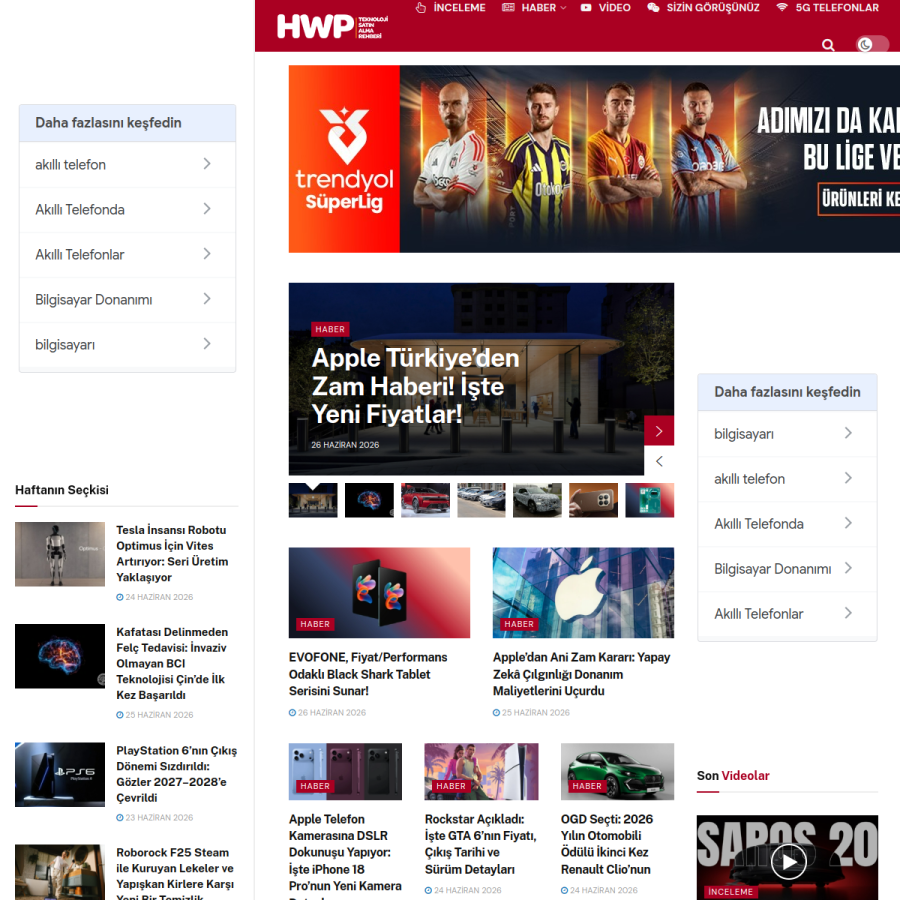Click the HABER newspaper icon
Image resolution: width=900 pixels, height=900 pixels.
point(508,7)
